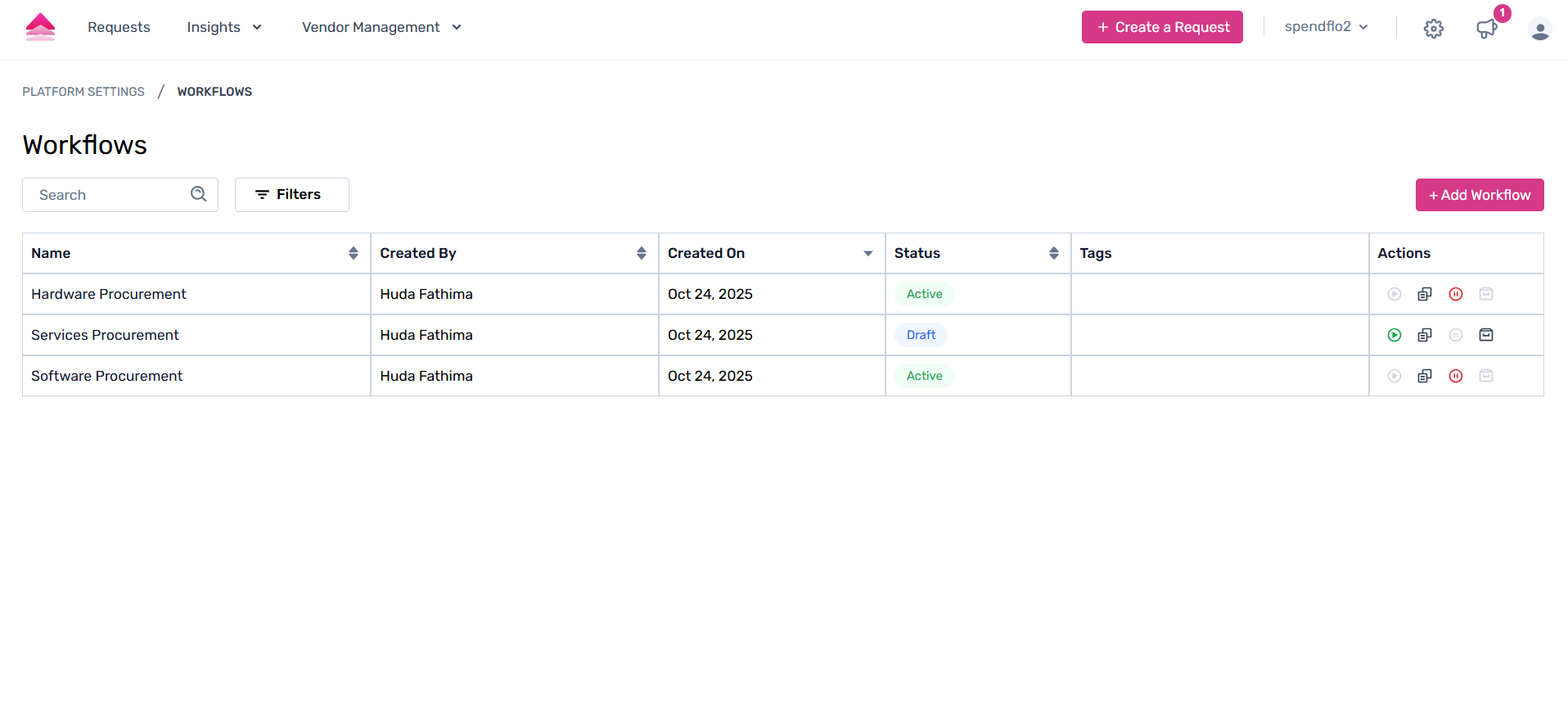Open the settings gear icon
The width and height of the screenshot is (1568, 719).
[x=1434, y=29]
